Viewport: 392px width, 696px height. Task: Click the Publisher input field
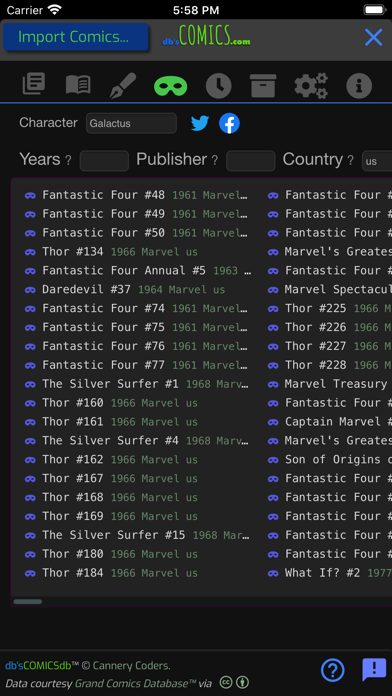click(x=251, y=161)
